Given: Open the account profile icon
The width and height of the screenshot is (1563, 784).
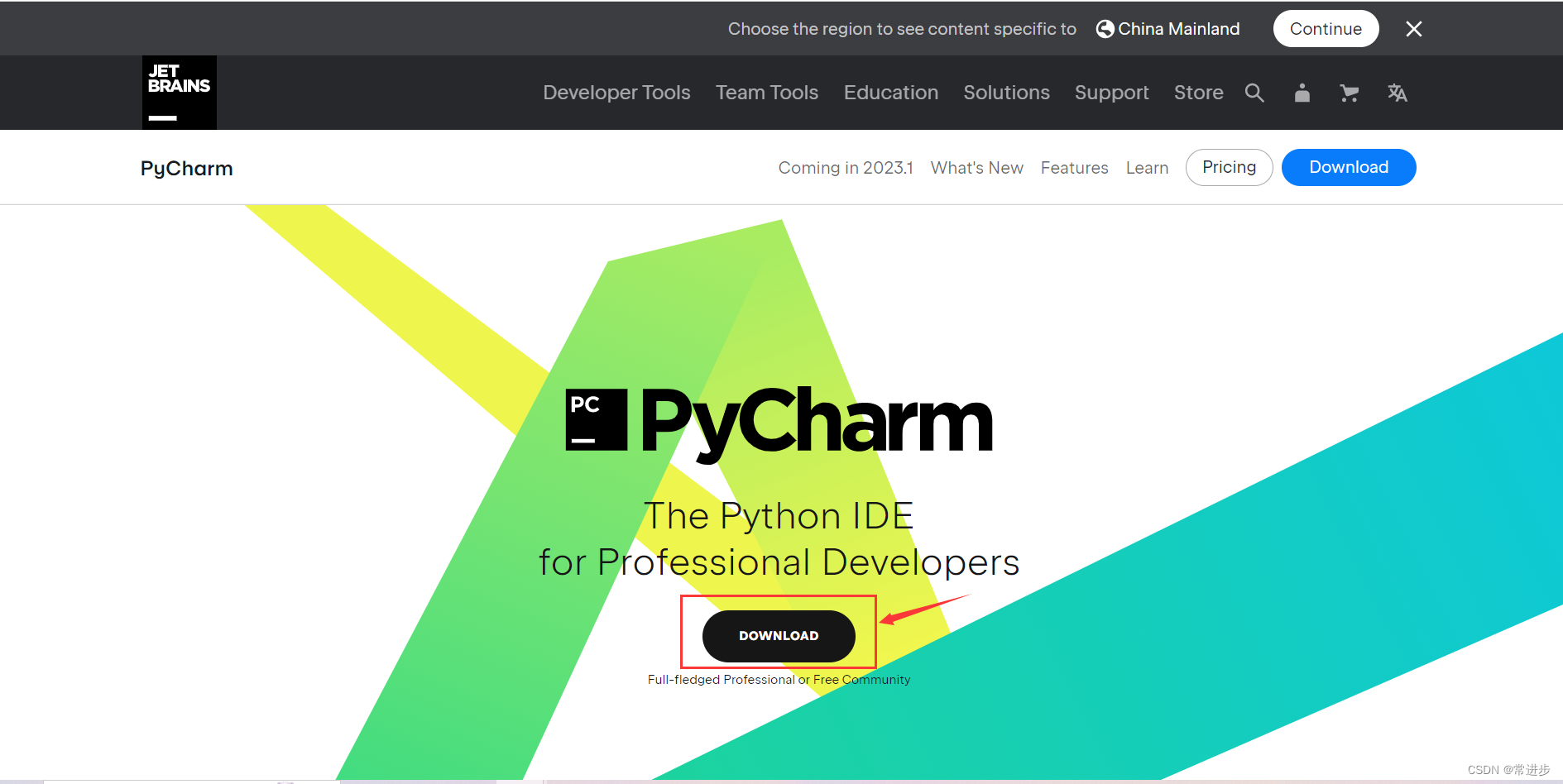Looking at the screenshot, I should [1302, 93].
